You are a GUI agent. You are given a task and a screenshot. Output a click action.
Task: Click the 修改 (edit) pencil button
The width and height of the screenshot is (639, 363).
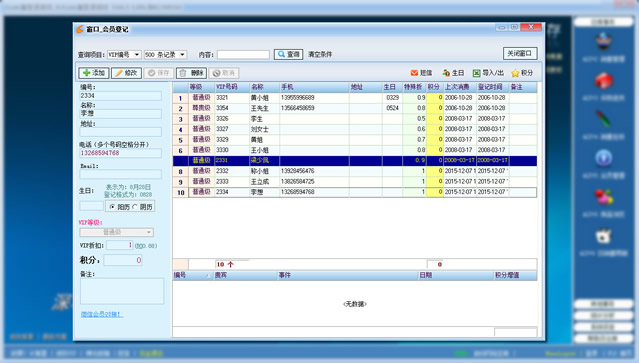pyautogui.click(x=126, y=73)
